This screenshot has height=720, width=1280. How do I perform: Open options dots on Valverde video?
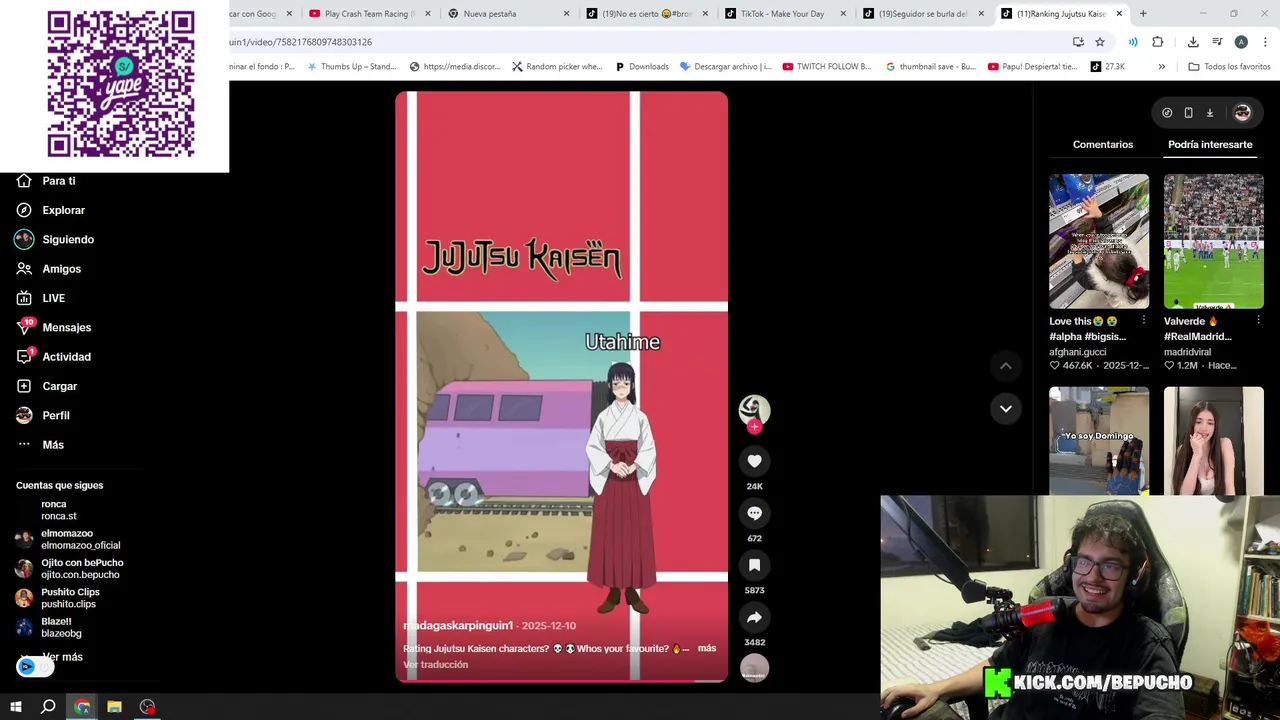1258,321
